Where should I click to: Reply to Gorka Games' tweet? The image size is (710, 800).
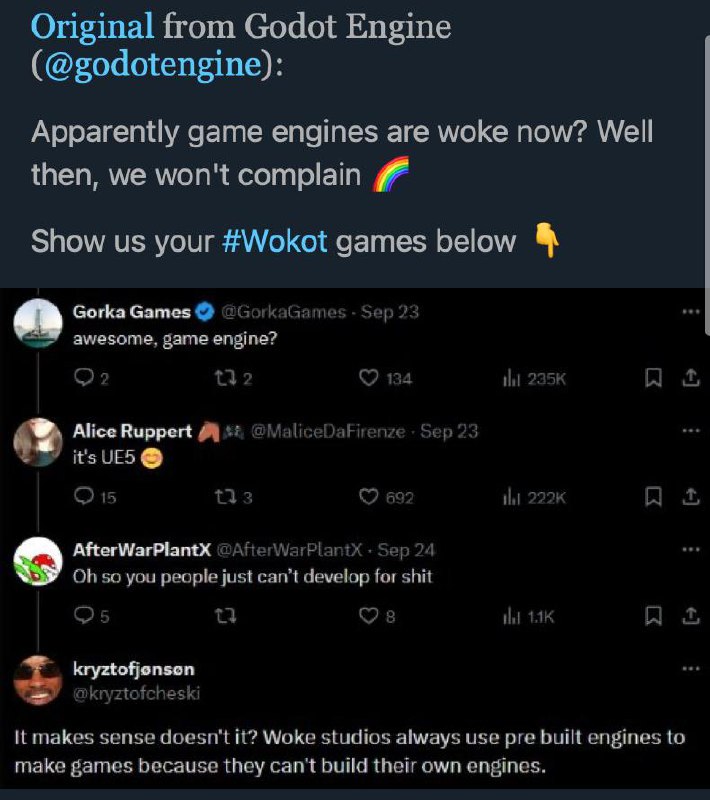coord(84,379)
